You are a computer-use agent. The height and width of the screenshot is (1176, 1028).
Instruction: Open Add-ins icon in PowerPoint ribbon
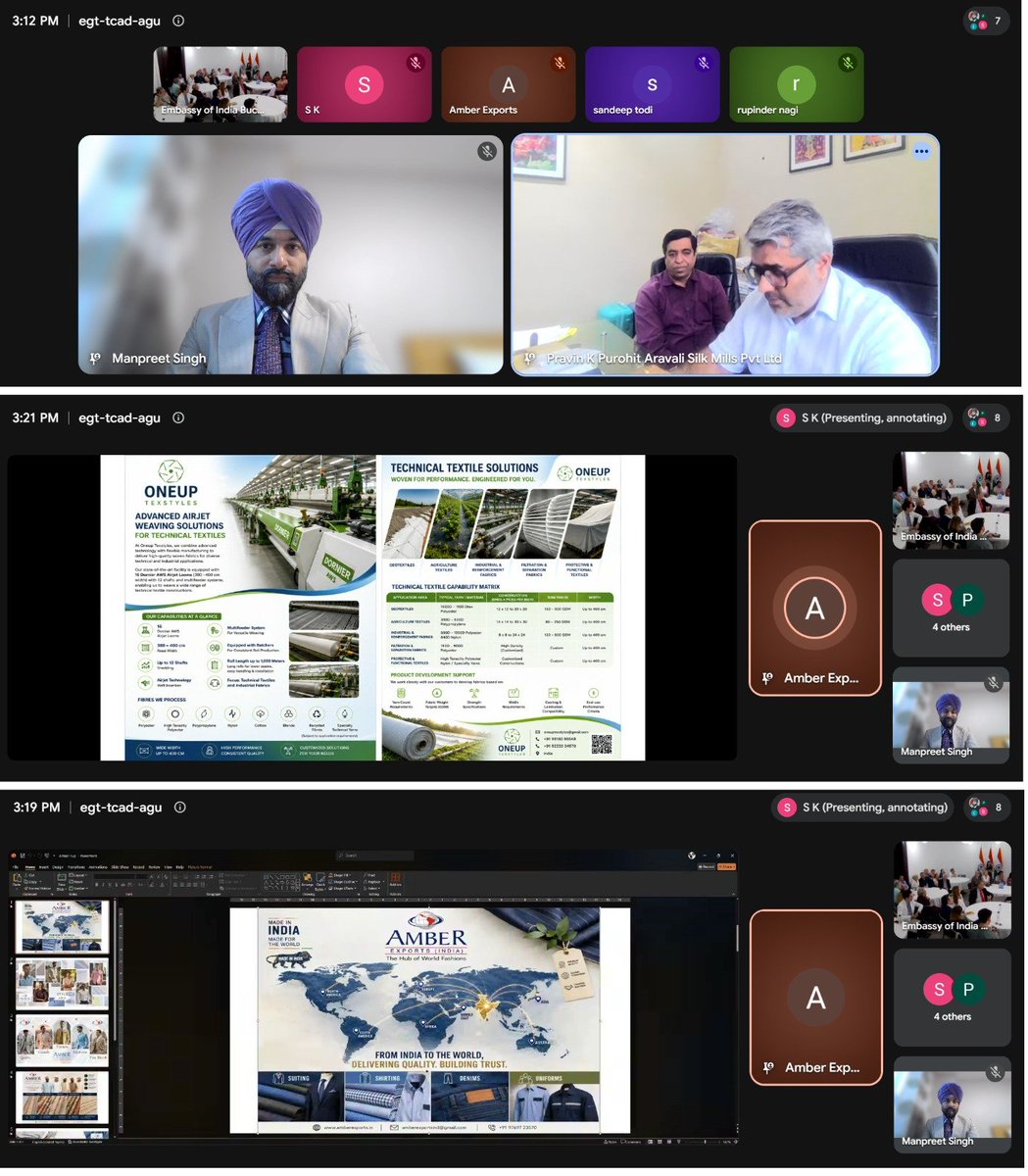pyautogui.click(x=396, y=881)
